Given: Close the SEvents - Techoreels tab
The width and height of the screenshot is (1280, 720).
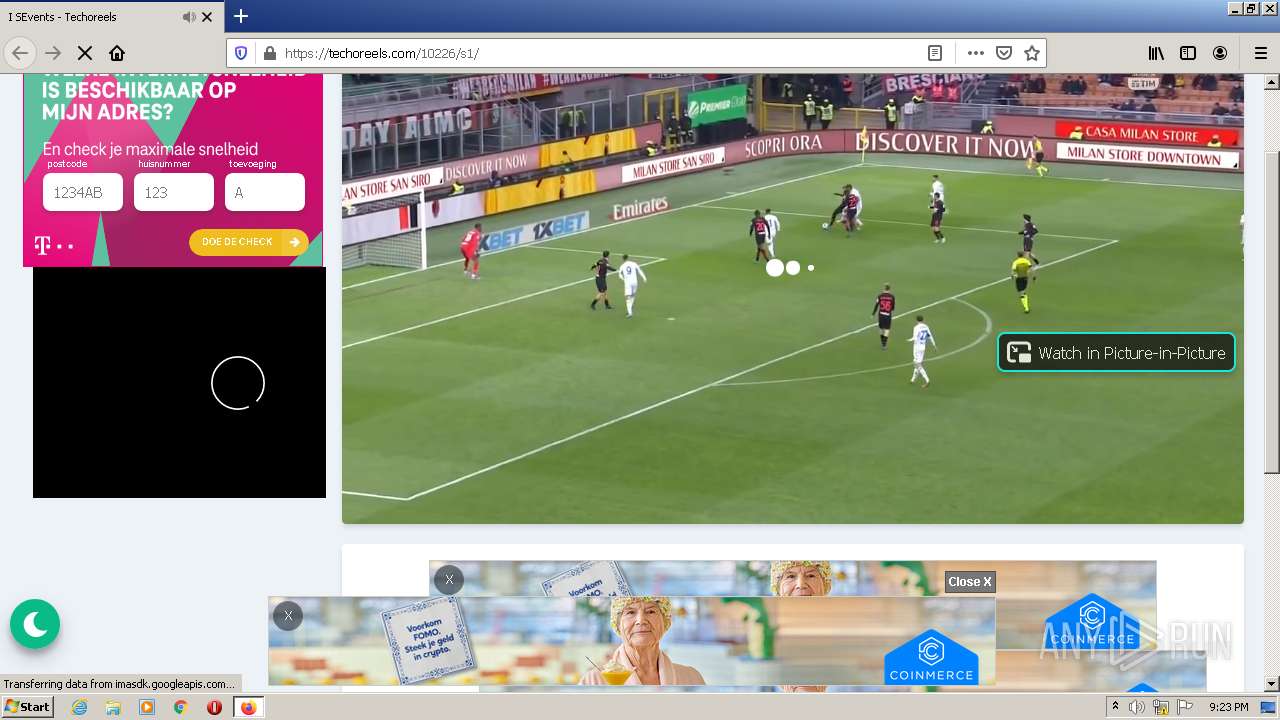Looking at the screenshot, I should 207,17.
